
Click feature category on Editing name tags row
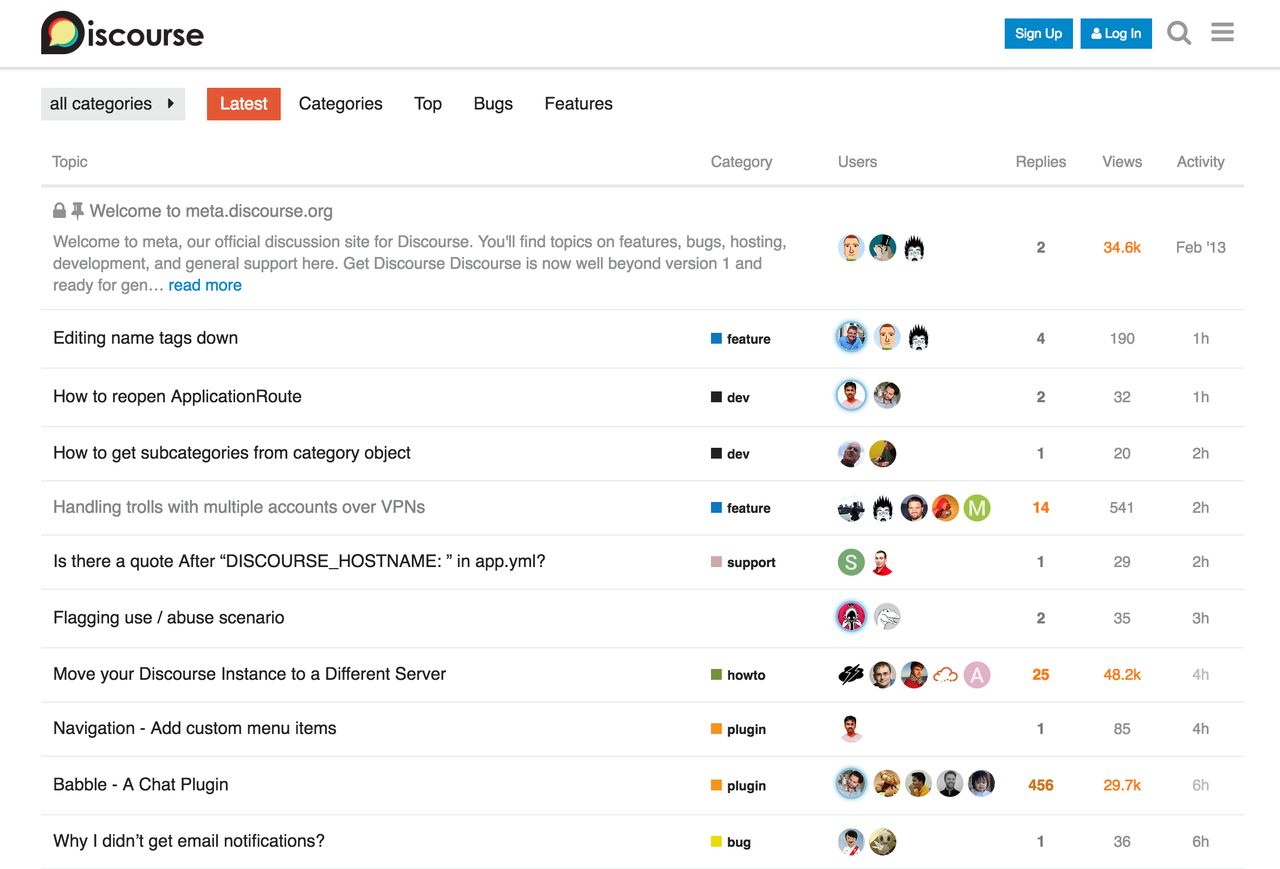[741, 339]
